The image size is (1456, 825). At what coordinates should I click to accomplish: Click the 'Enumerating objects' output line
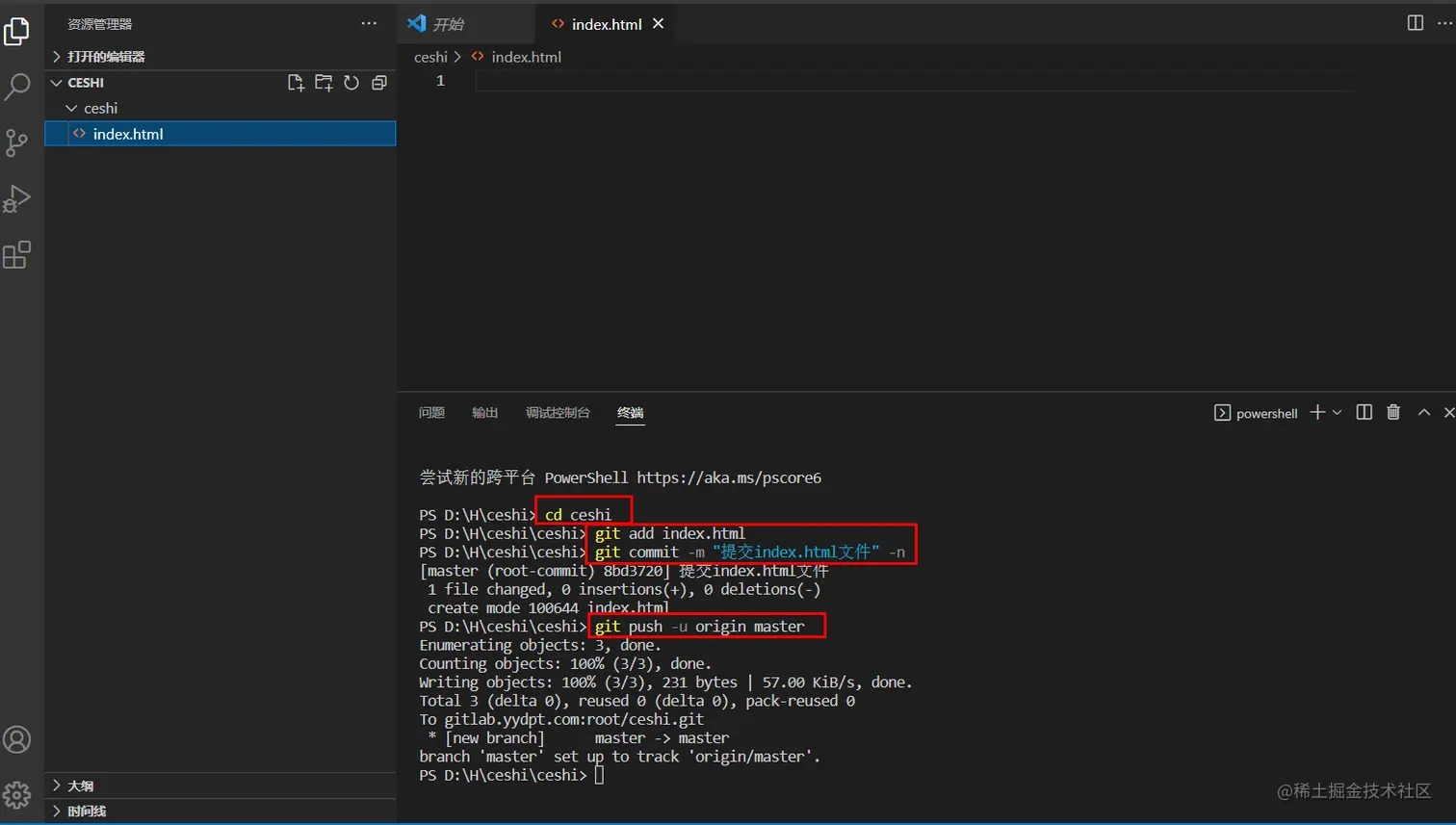(x=540, y=645)
